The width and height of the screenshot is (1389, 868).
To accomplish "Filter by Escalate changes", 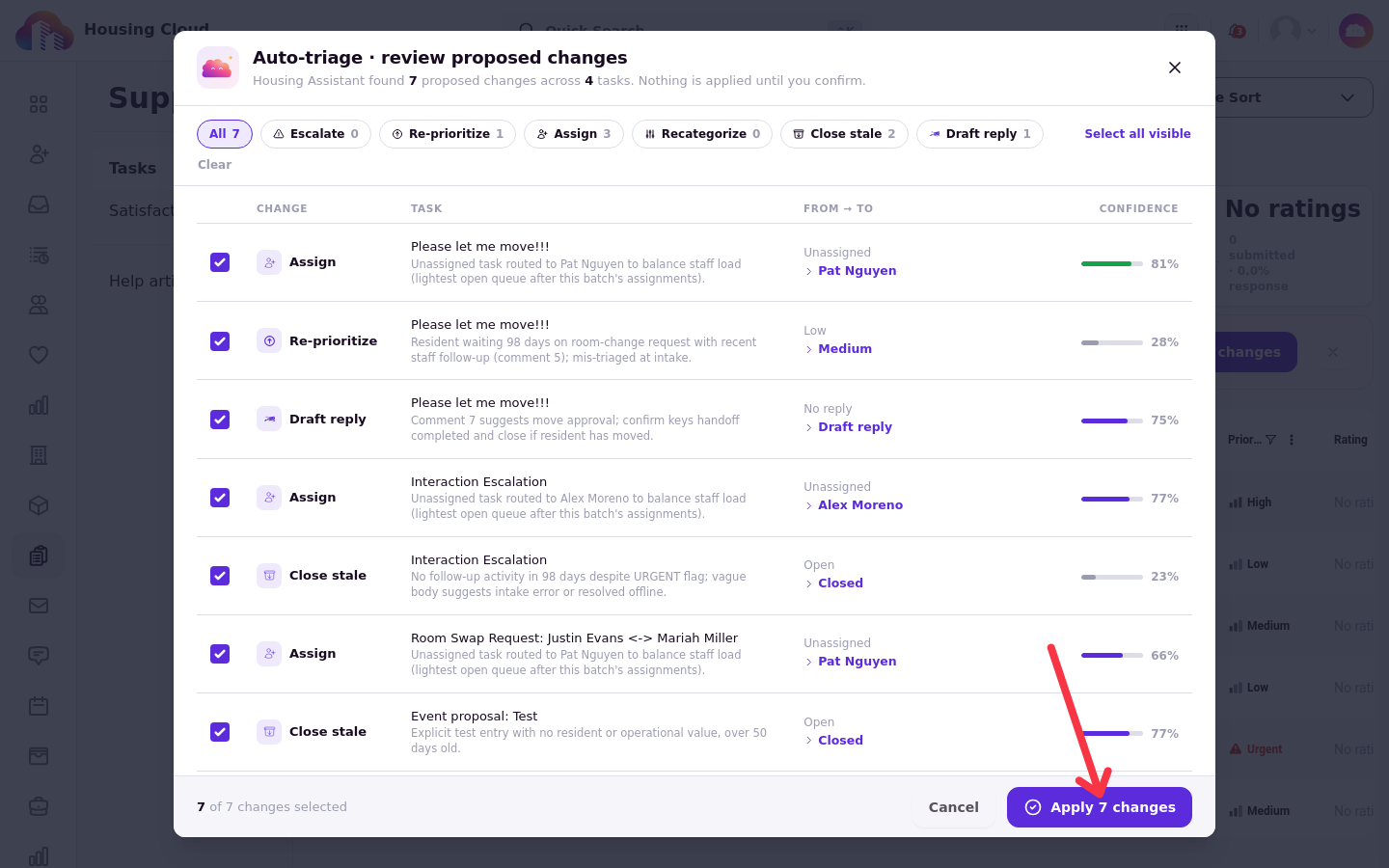I will (315, 134).
